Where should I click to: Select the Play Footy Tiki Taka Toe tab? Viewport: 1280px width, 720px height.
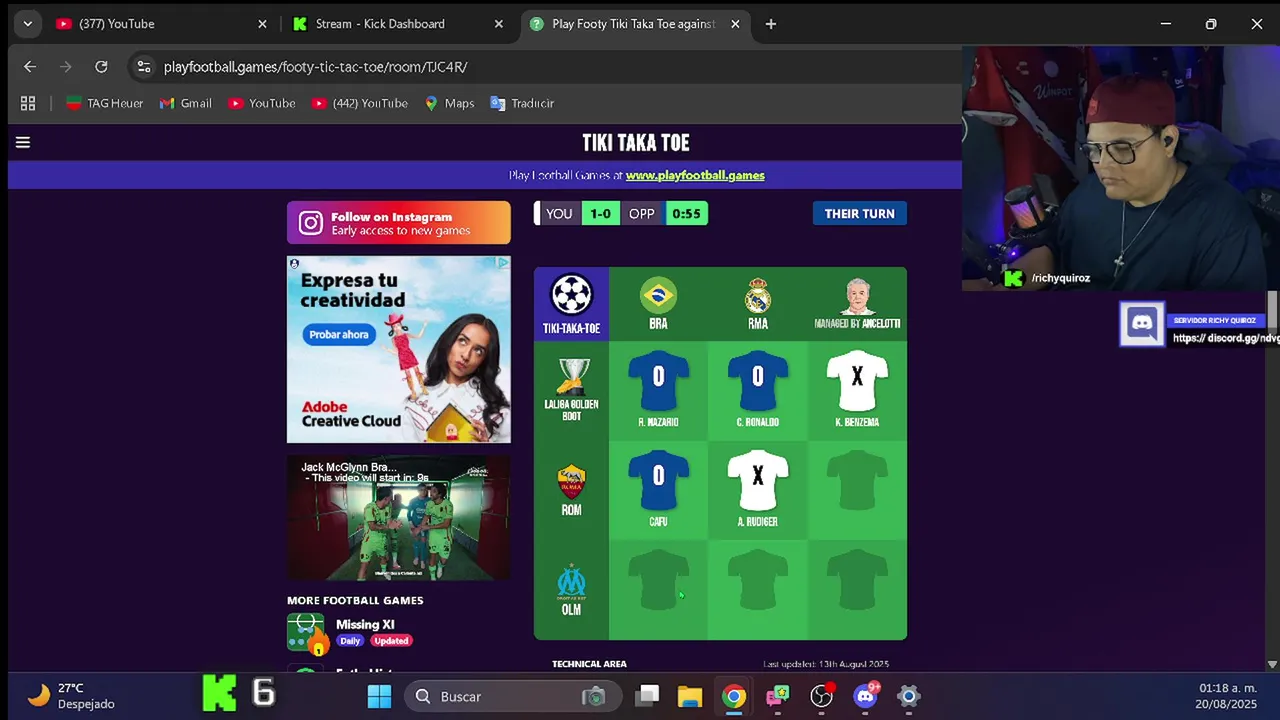point(634,24)
